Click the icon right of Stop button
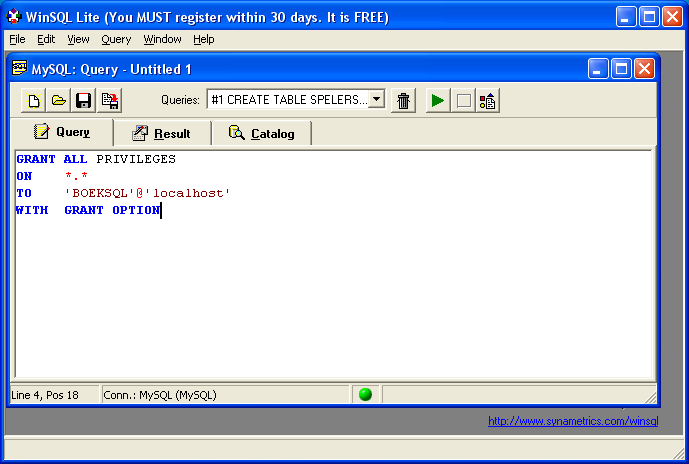Screen dimensions: 689x464 pos(488,101)
